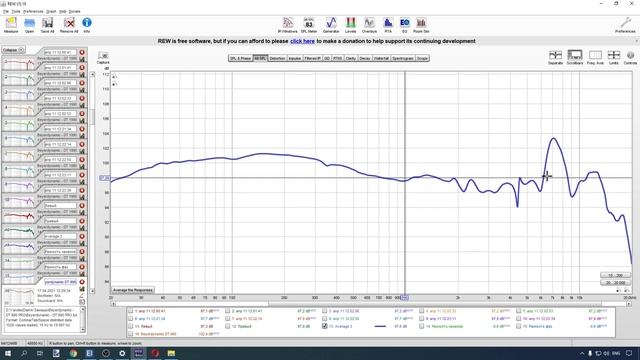Open the Room Sim tool
640x360 pixels.
(421, 24)
